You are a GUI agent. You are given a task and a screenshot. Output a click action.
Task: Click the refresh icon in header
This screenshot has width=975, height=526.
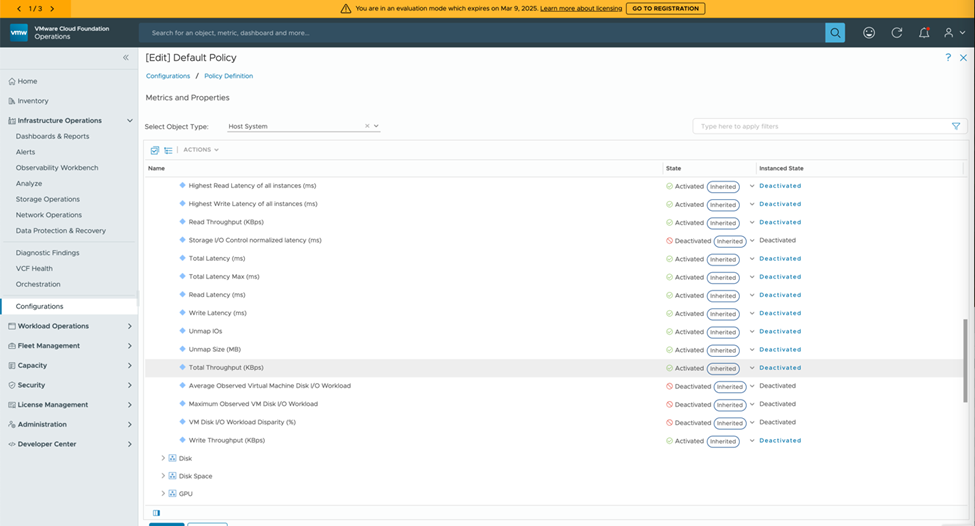point(897,33)
